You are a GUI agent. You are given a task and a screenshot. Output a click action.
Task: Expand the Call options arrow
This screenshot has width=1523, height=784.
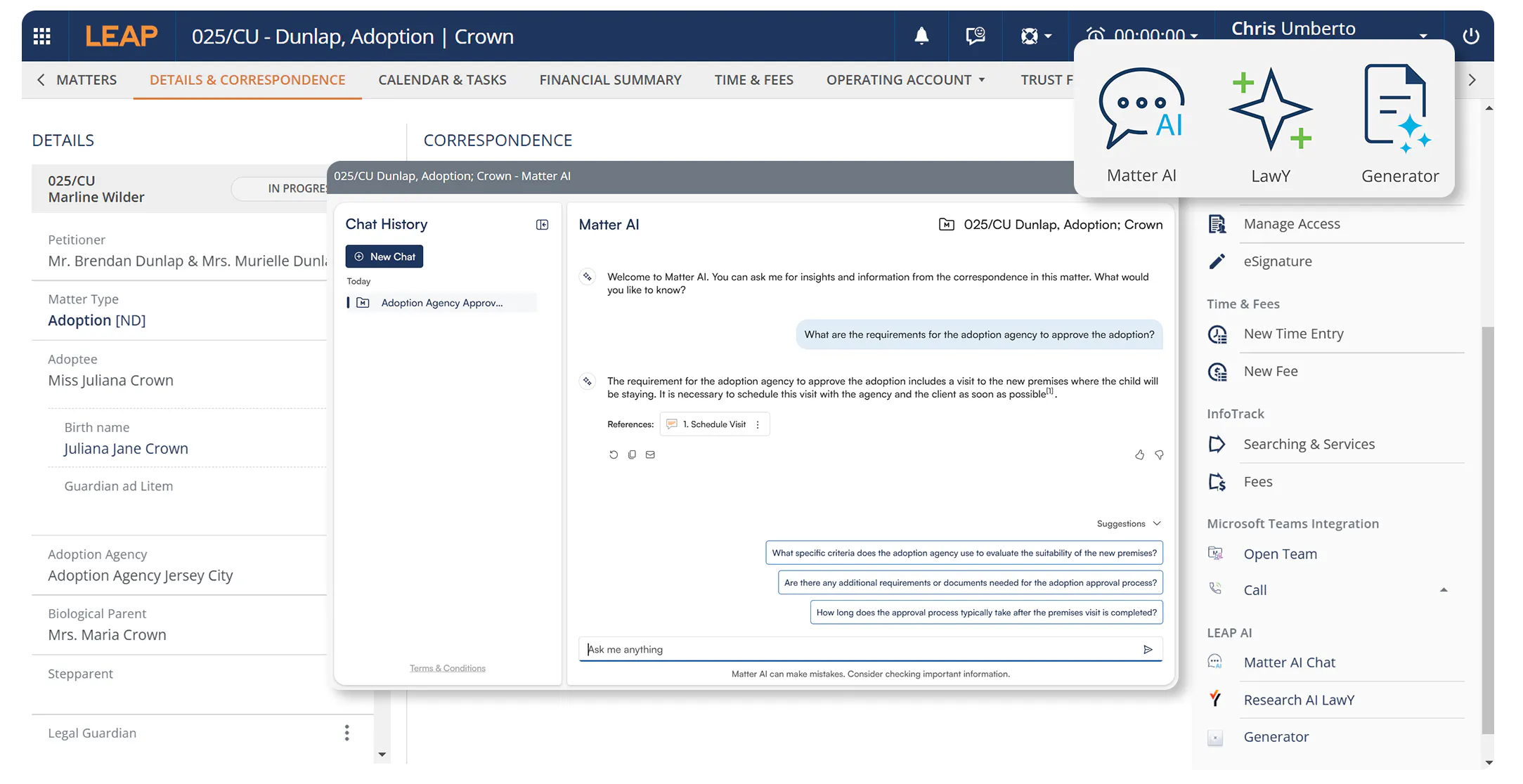click(1444, 590)
